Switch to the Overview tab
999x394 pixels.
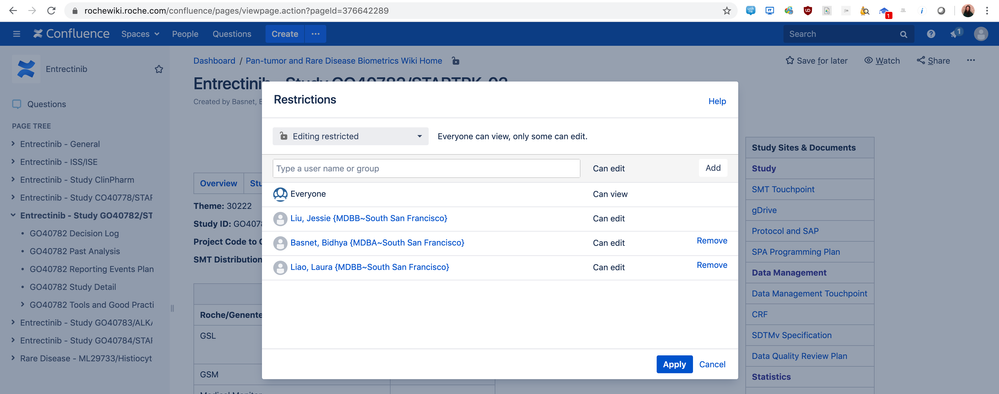(219, 184)
